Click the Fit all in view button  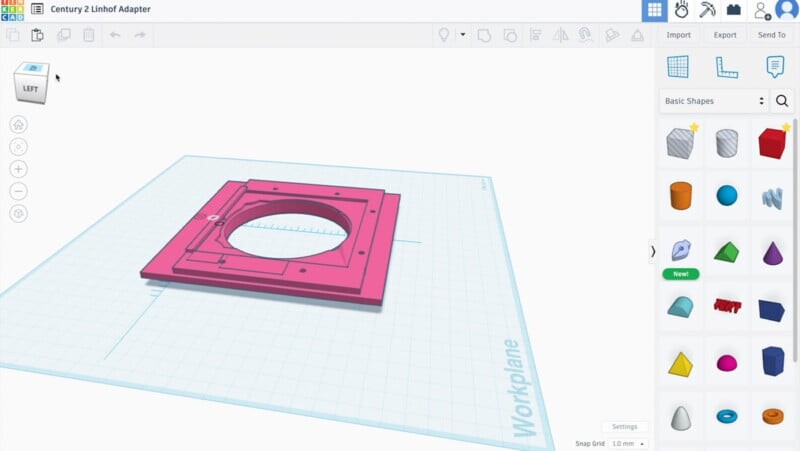18,147
